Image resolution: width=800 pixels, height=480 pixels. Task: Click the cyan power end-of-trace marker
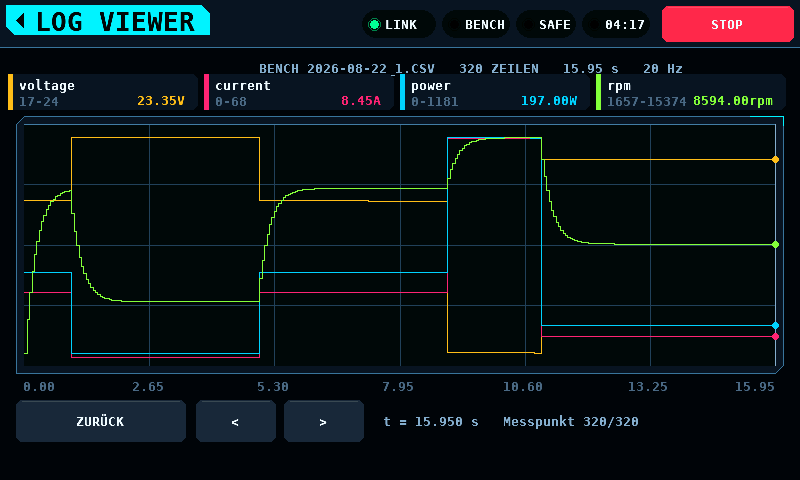pos(776,325)
